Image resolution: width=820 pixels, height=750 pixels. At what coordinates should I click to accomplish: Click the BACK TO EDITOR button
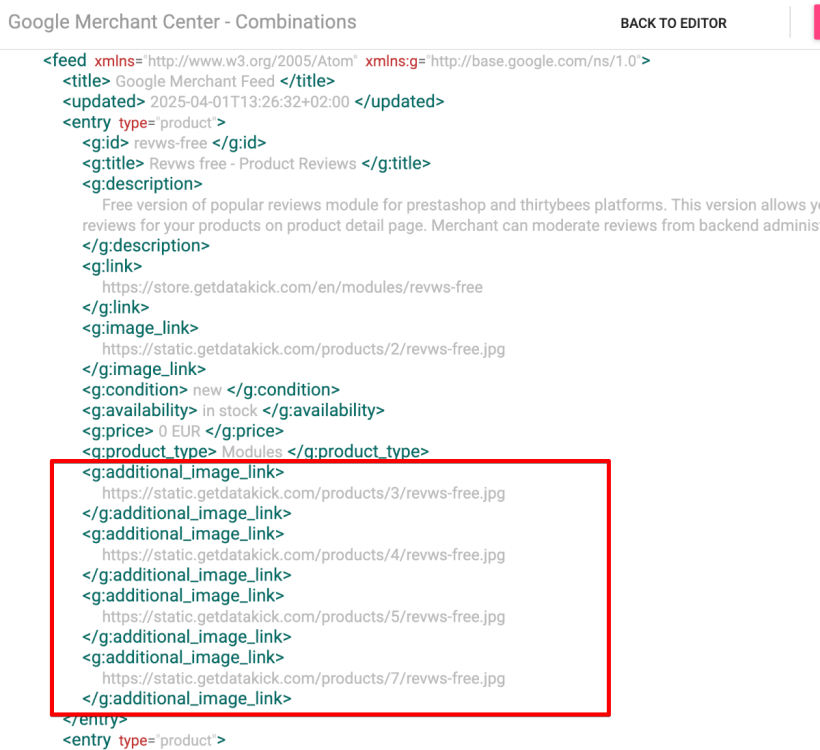point(673,23)
